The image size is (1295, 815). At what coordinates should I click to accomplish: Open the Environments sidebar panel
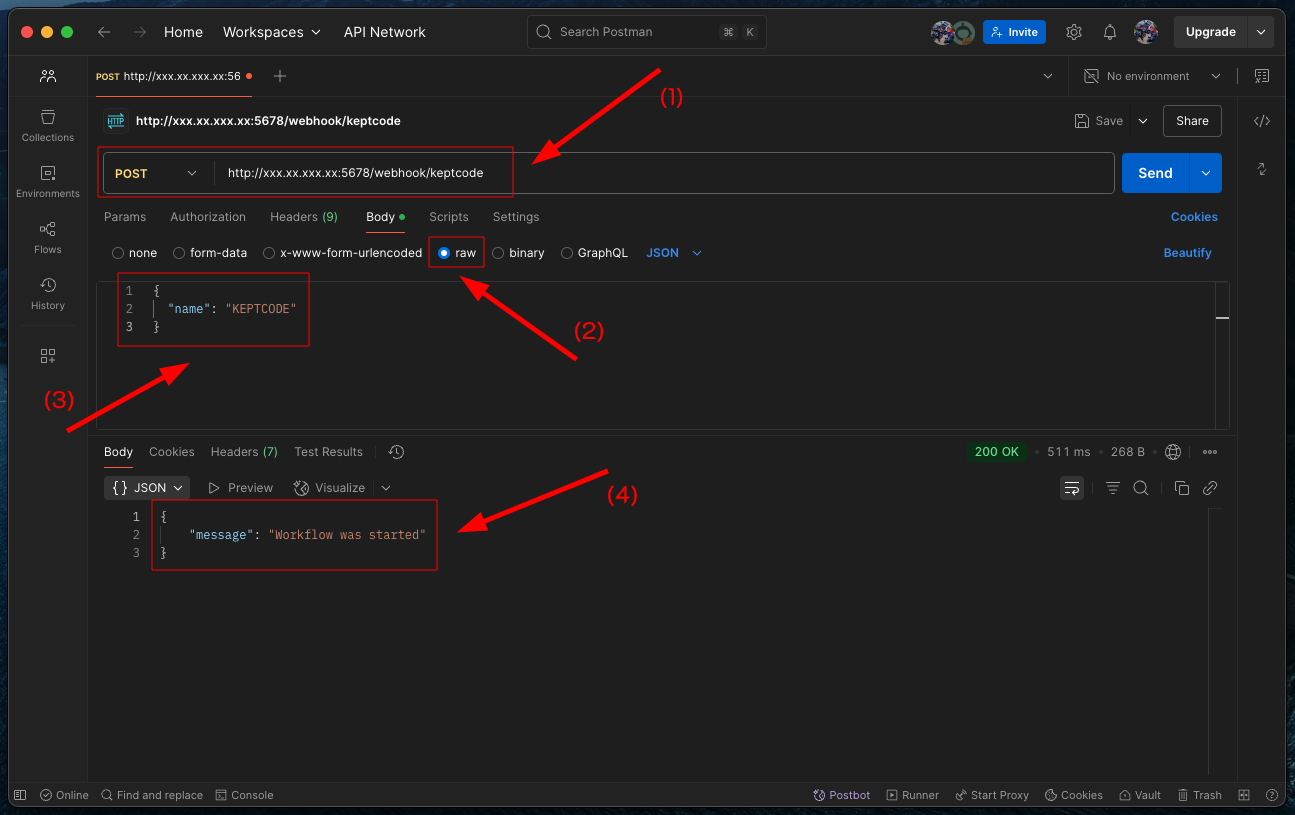48,182
